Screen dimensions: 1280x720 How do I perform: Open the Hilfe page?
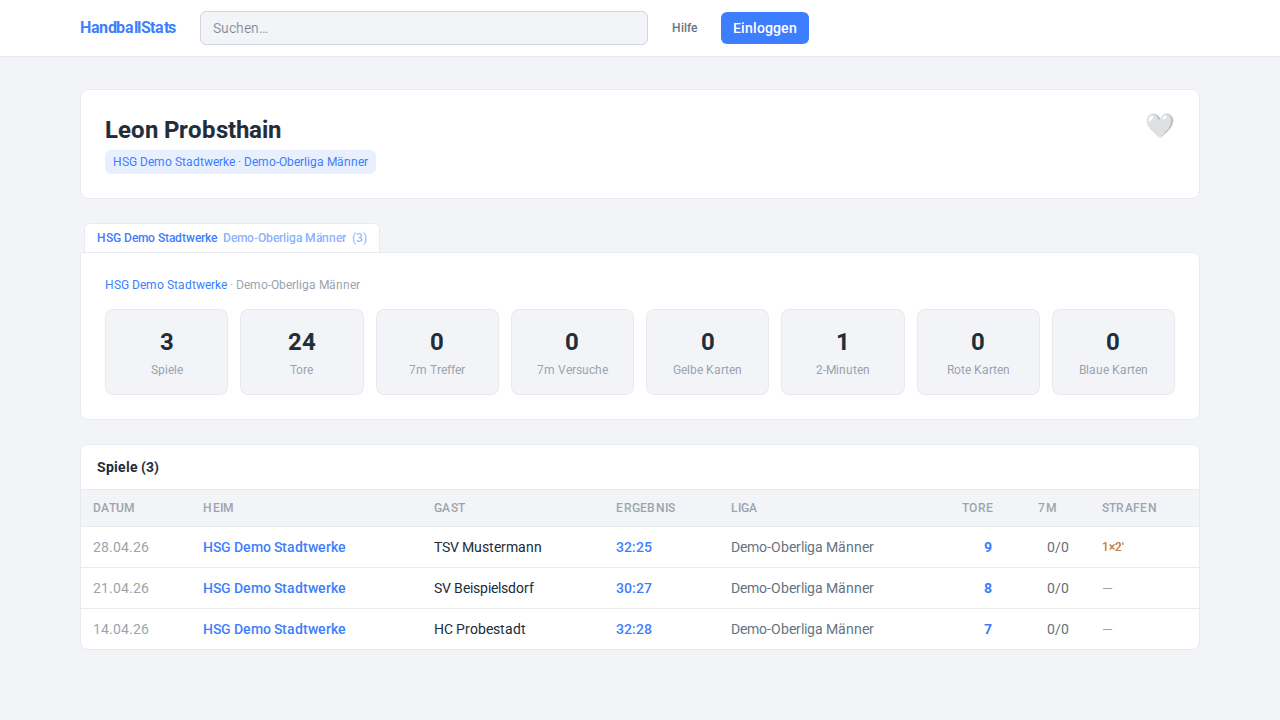click(x=685, y=28)
